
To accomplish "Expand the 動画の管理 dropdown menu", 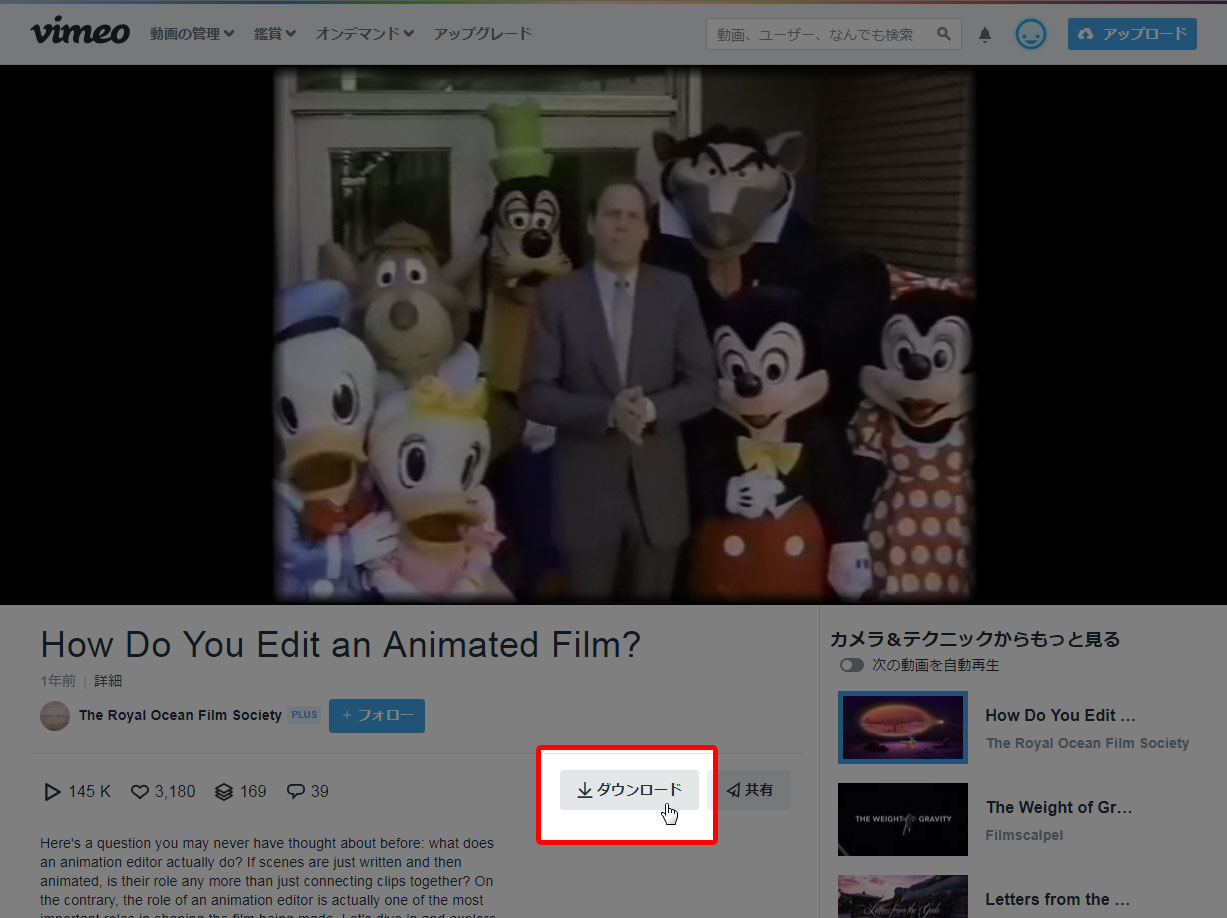I will pos(192,34).
